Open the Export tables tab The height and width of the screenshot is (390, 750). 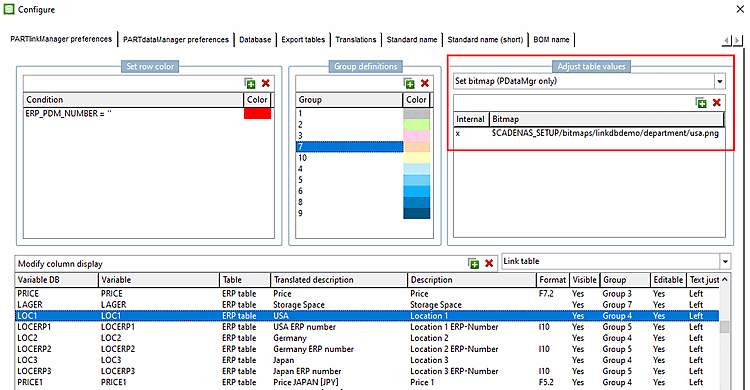coord(303,40)
